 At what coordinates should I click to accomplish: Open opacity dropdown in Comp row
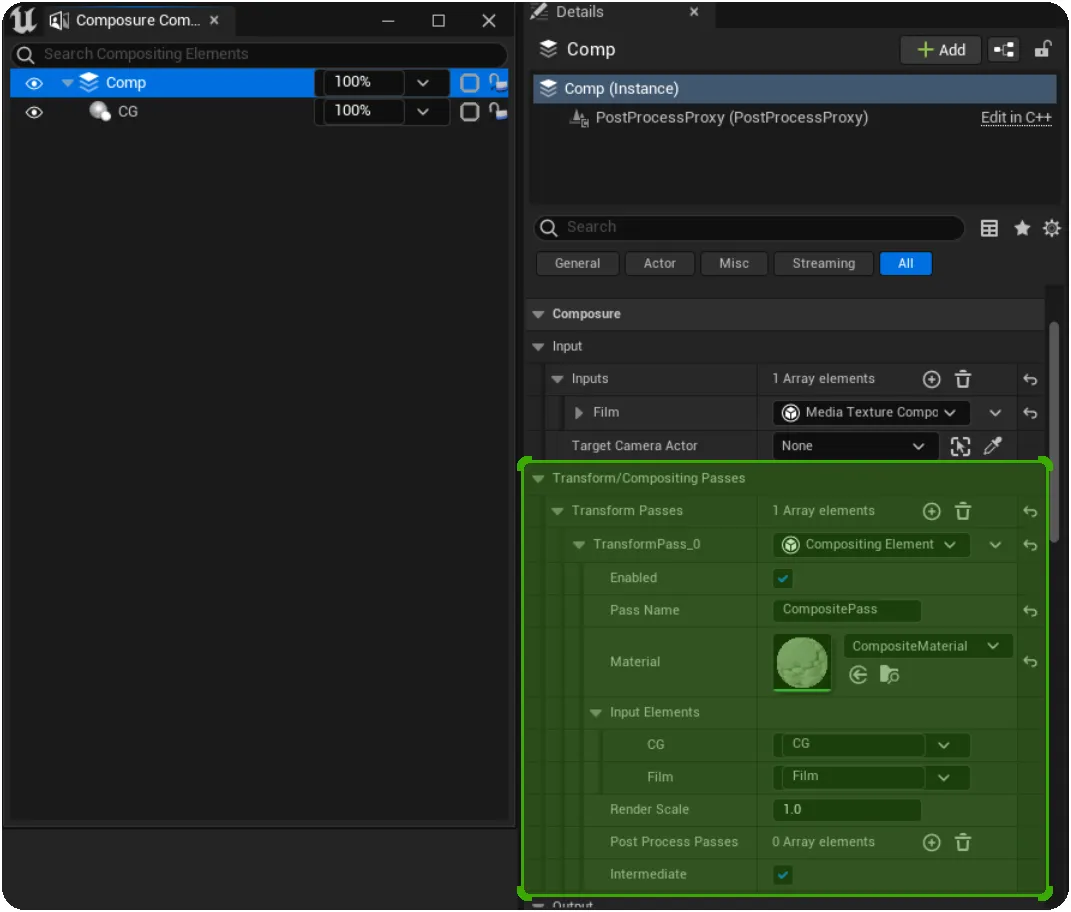[423, 83]
